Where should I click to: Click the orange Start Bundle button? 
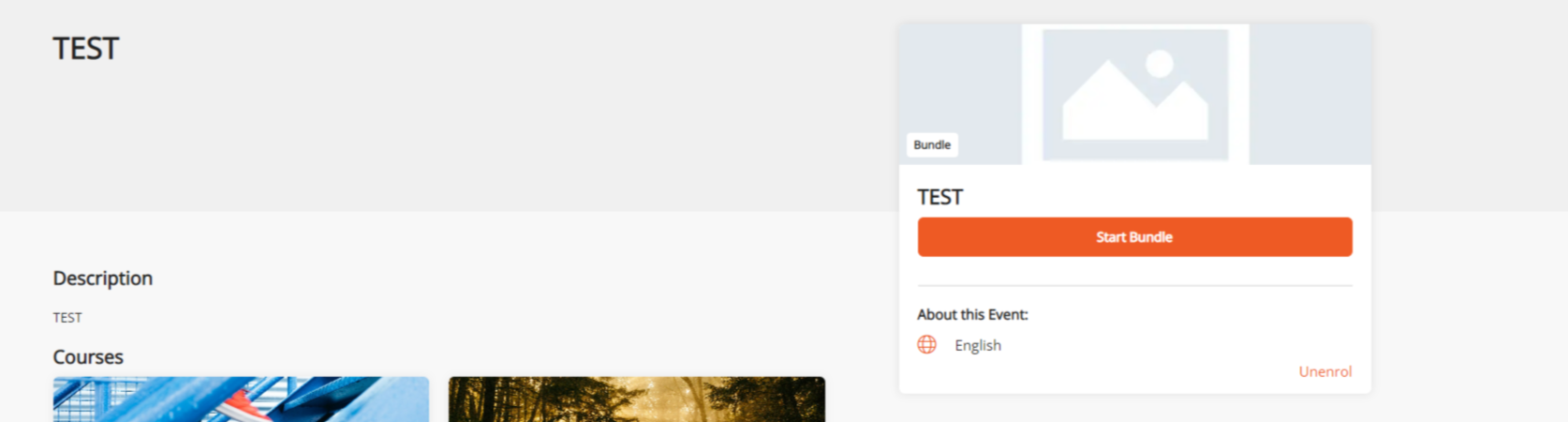coord(1134,237)
